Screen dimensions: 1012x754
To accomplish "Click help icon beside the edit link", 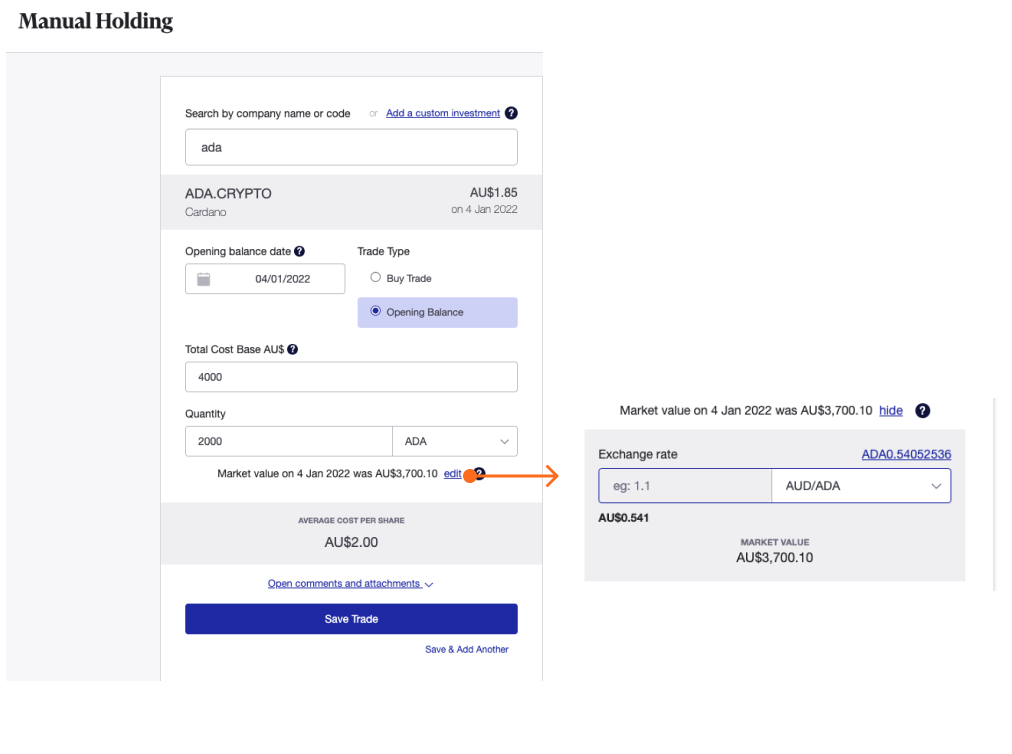I will [480, 474].
